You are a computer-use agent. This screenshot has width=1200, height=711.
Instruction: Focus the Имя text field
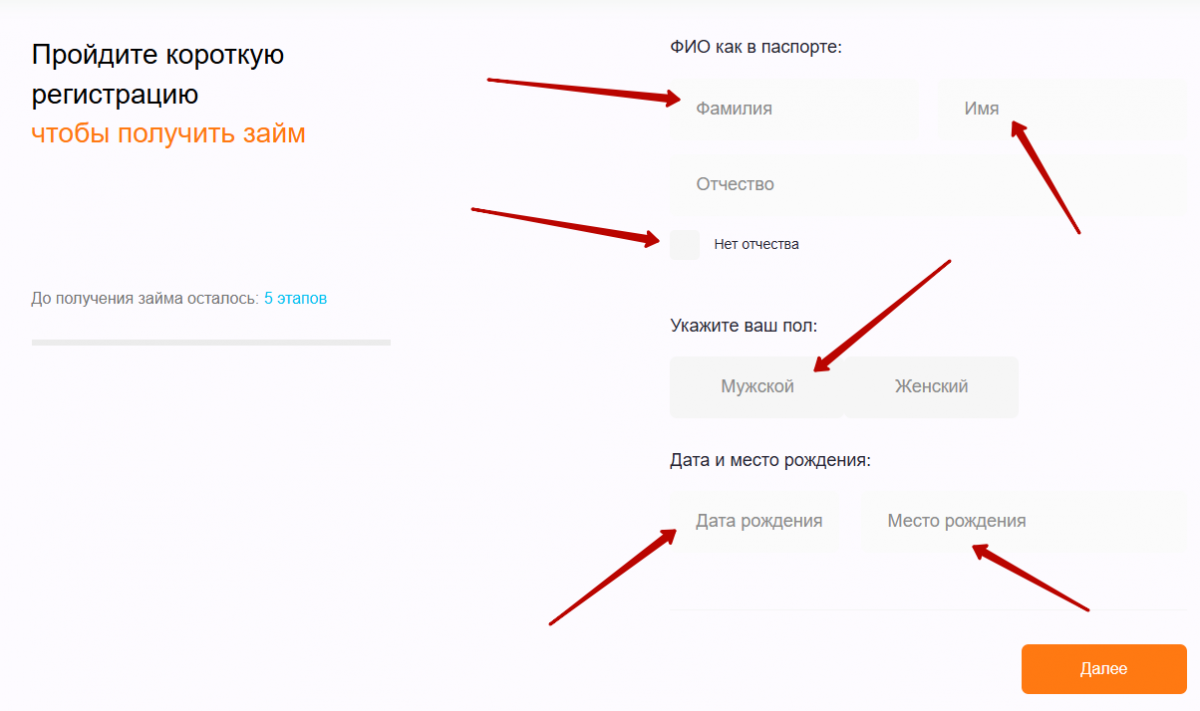pyautogui.click(x=1061, y=108)
